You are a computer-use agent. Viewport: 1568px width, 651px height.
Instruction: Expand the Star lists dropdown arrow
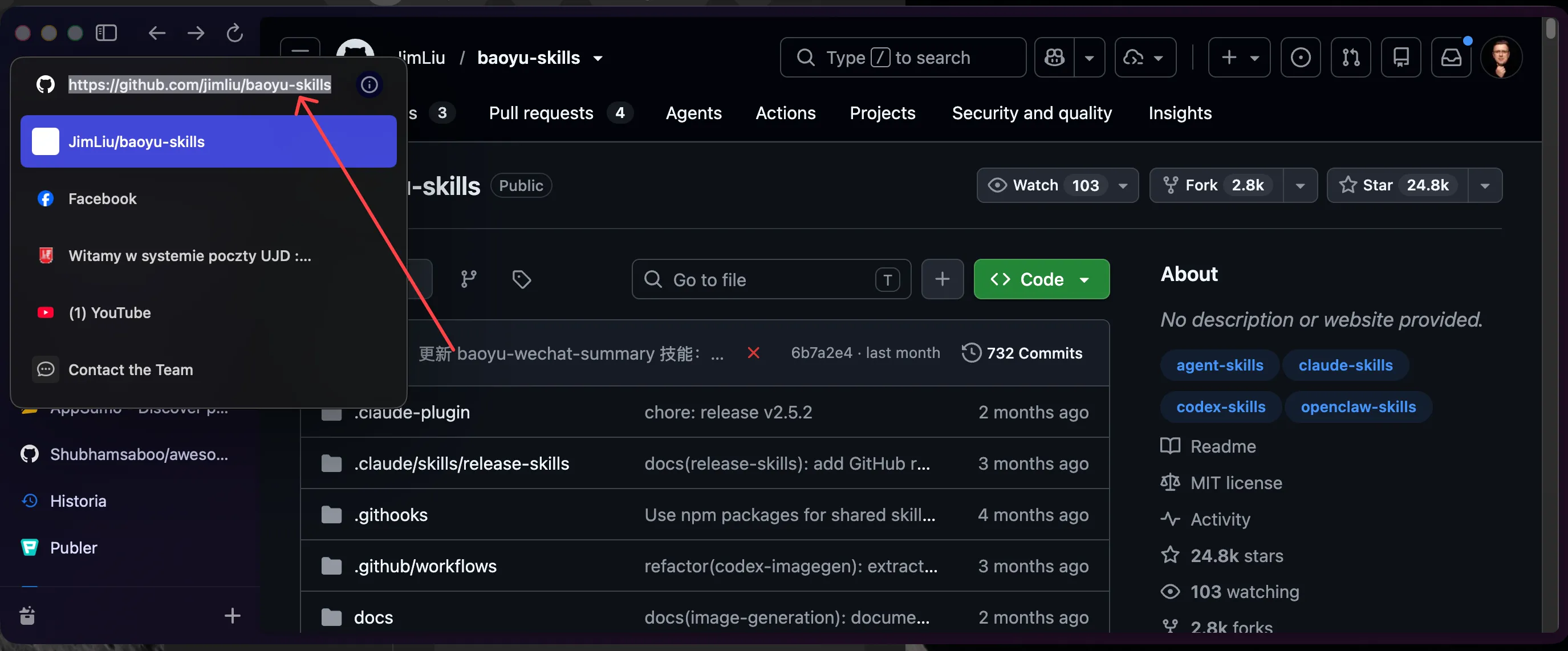pos(1485,185)
